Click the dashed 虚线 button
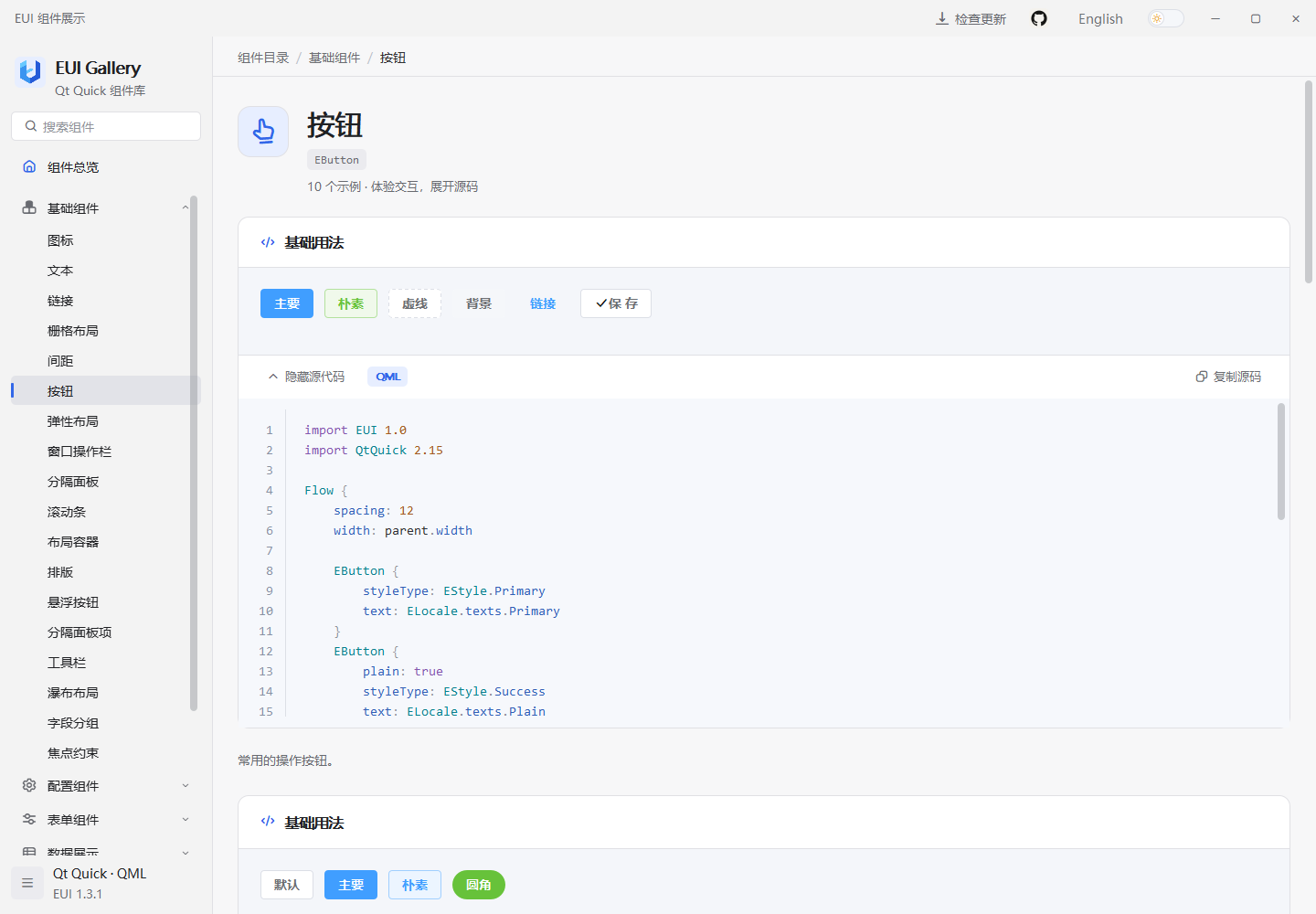This screenshot has height=914, width=1316. [x=415, y=303]
